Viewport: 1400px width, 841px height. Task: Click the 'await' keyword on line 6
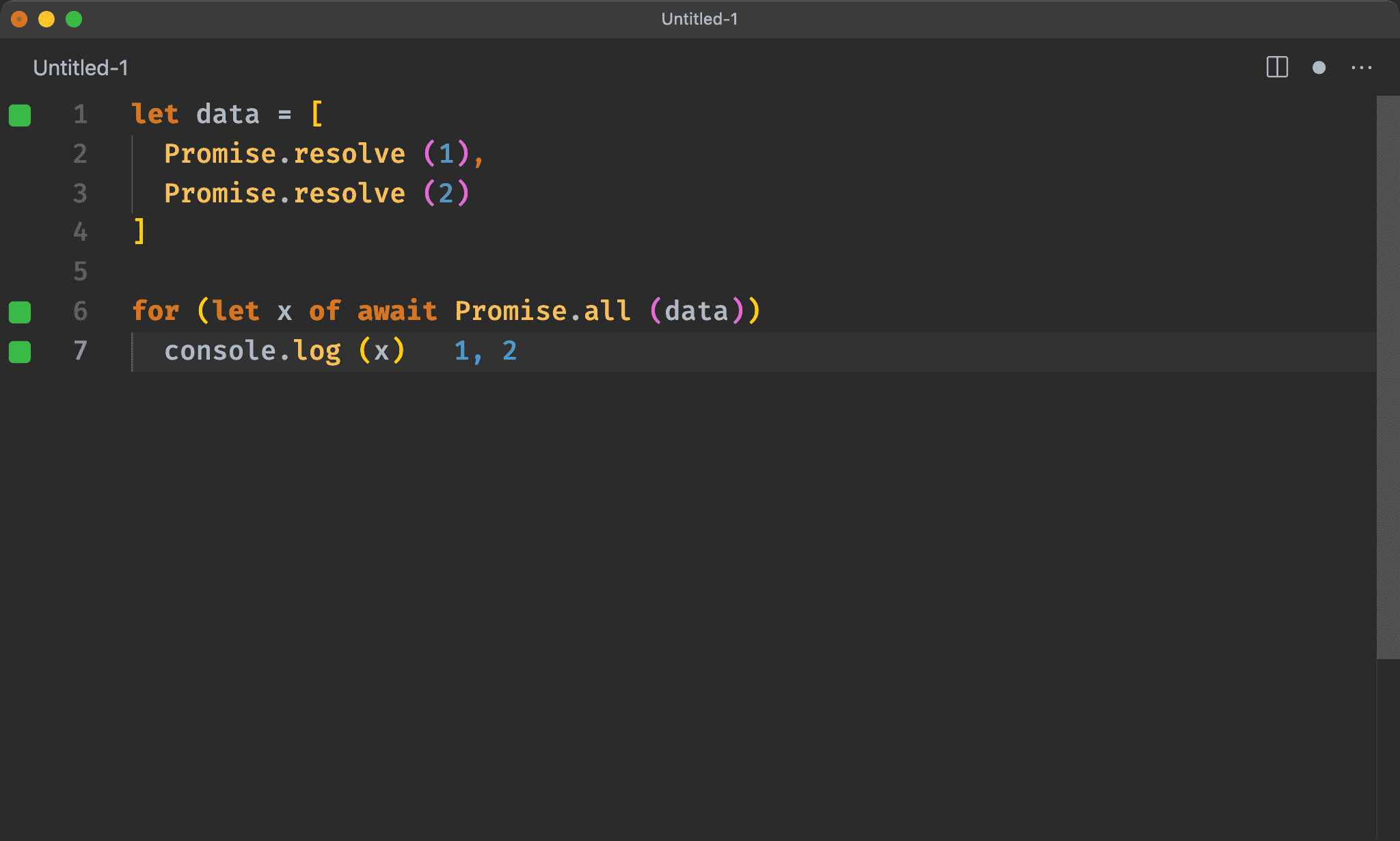[396, 311]
